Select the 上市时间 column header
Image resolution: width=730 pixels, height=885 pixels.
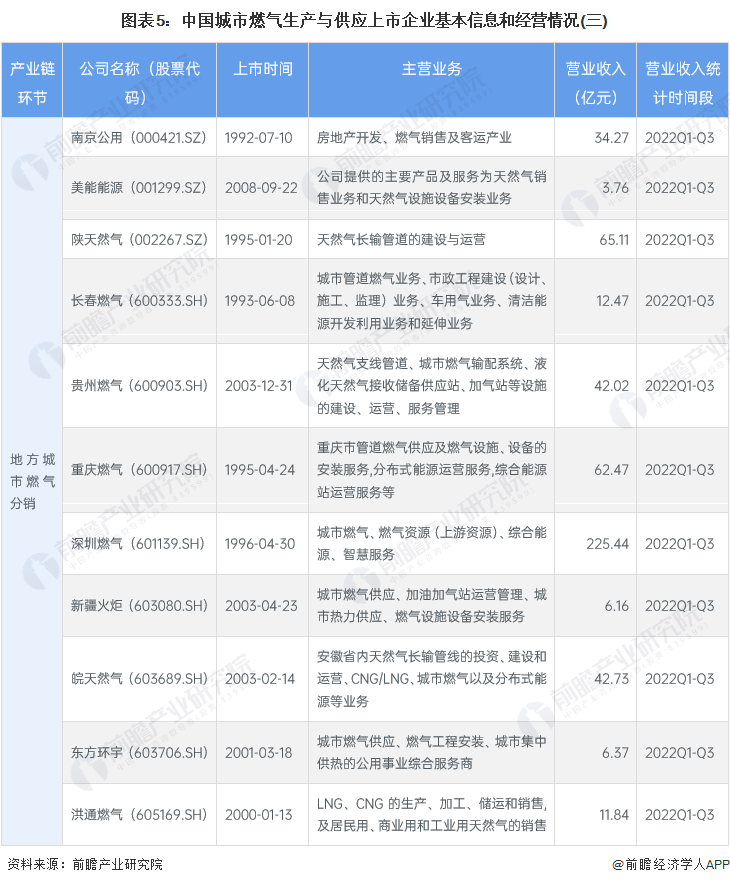coord(262,69)
